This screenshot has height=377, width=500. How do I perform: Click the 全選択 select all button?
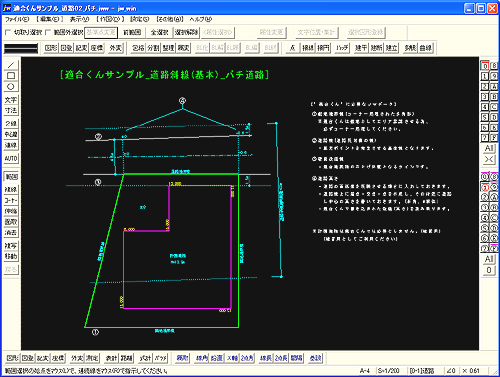pos(159,32)
